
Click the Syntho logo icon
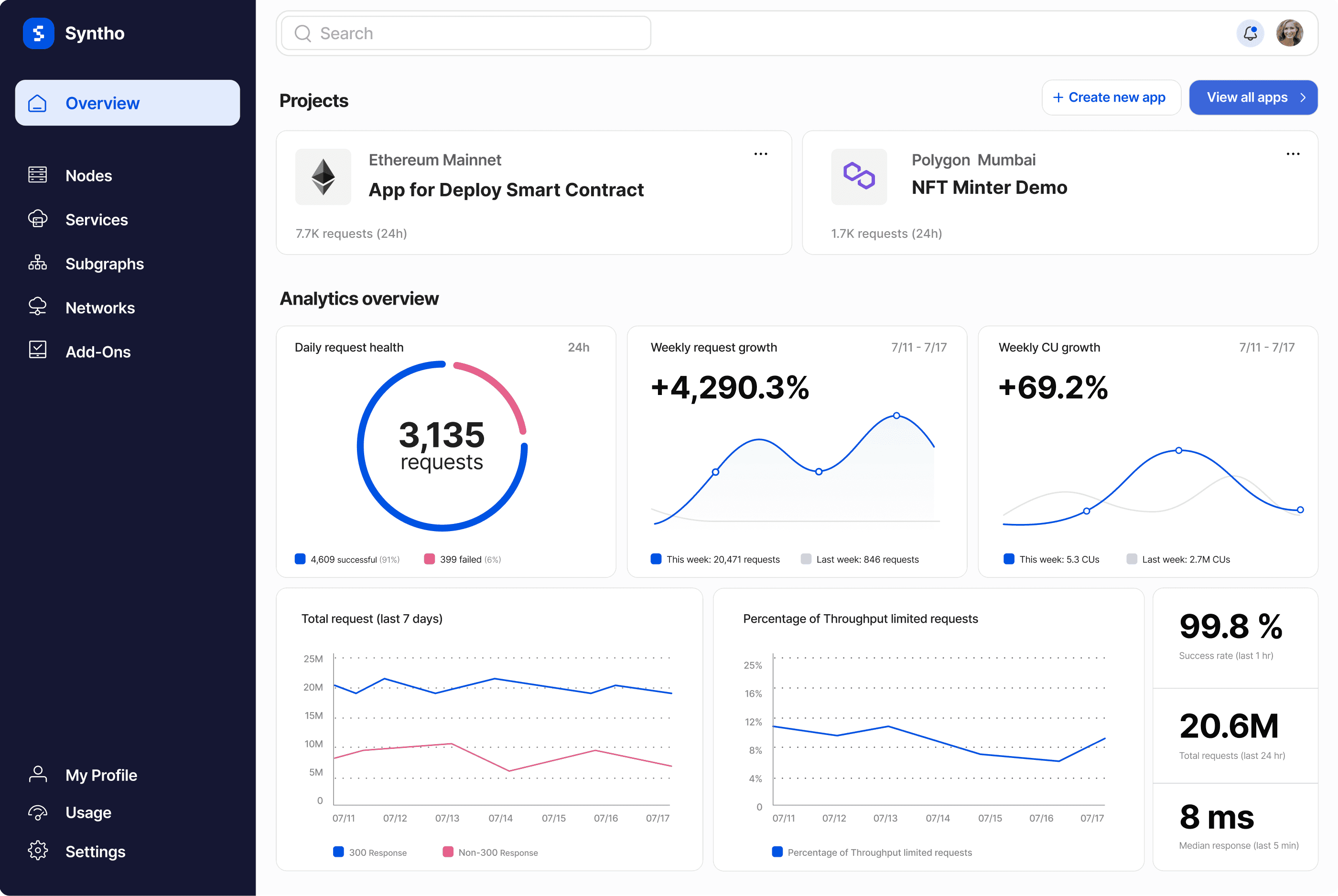click(38, 33)
